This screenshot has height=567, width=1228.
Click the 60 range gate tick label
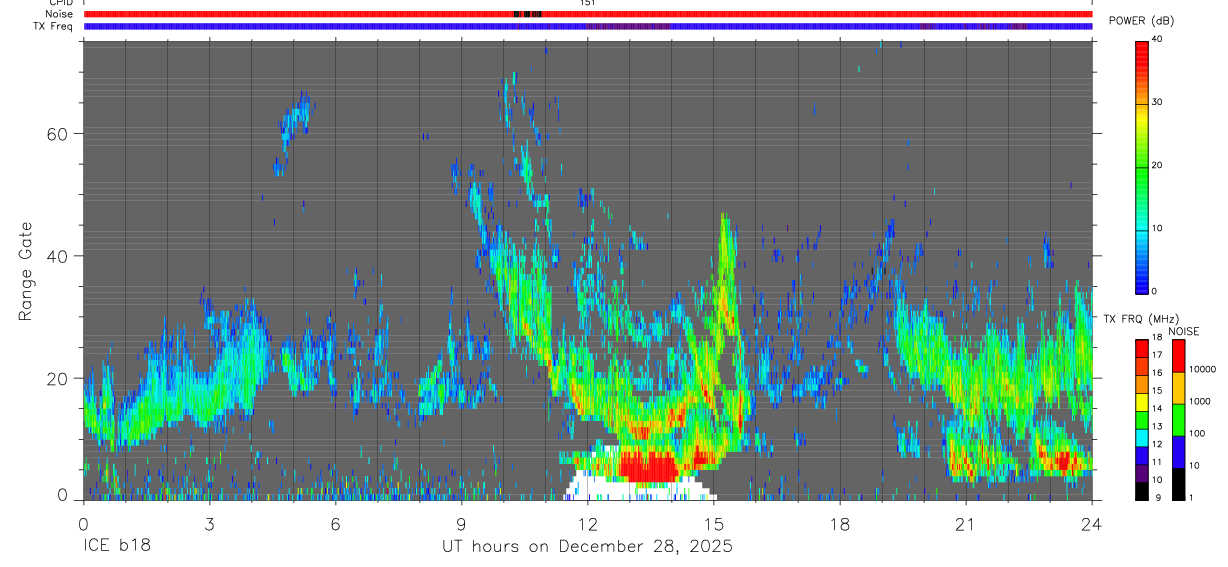click(56, 133)
